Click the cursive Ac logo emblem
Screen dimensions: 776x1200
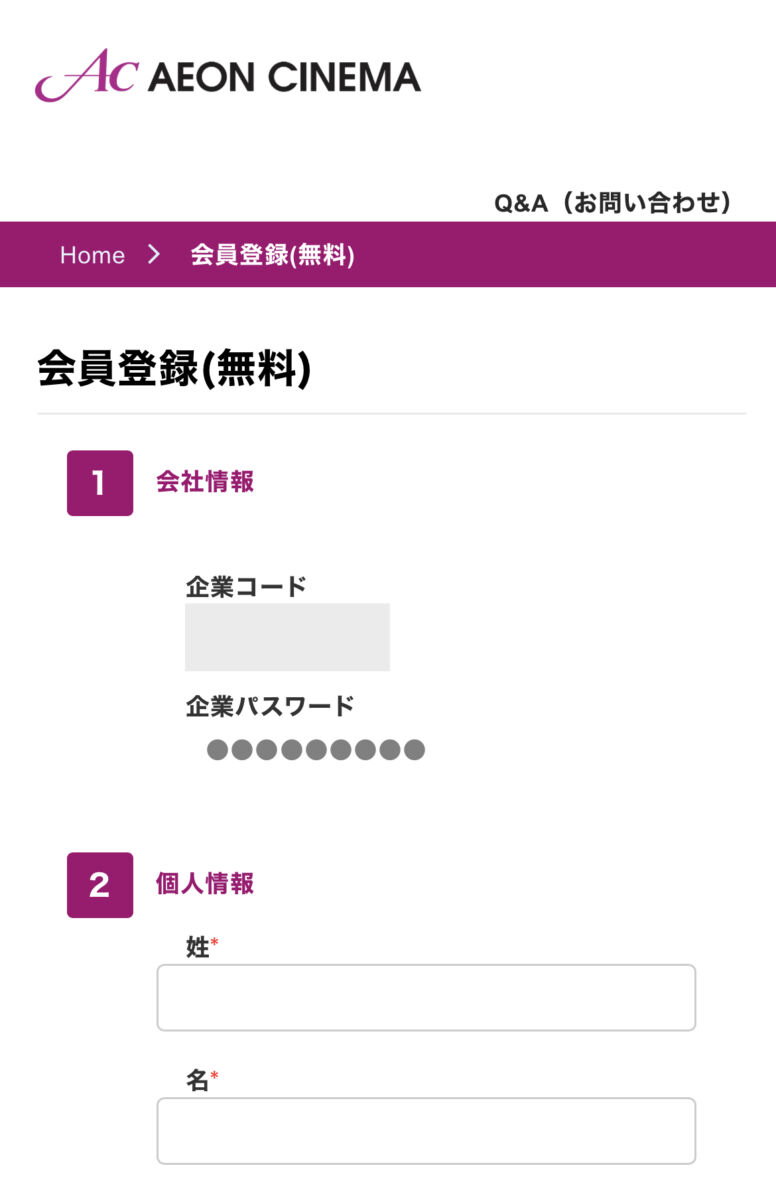point(85,75)
